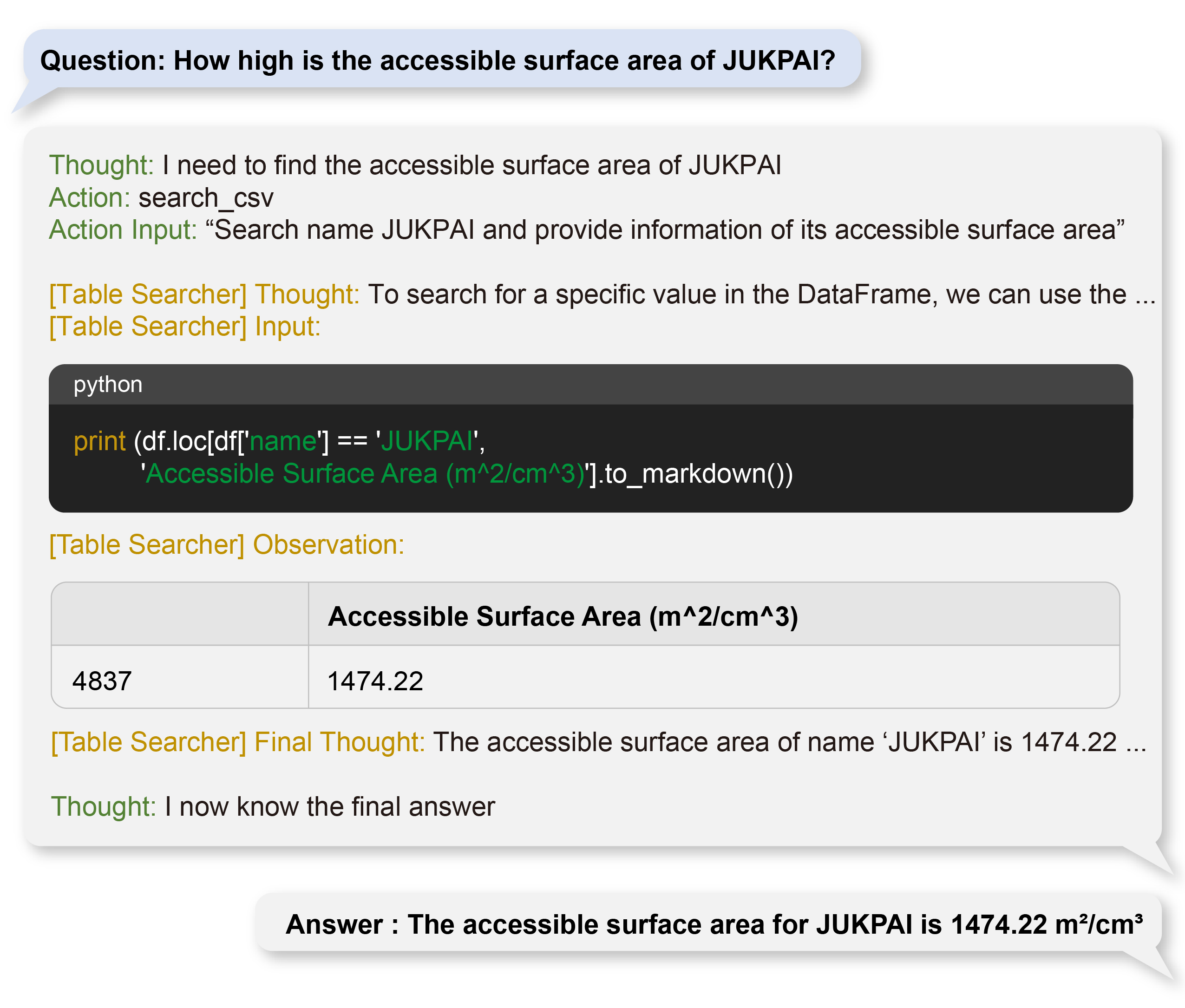Click the green 'Thought:' label at top
This screenshot has width=1185, height=1008.
point(101,165)
